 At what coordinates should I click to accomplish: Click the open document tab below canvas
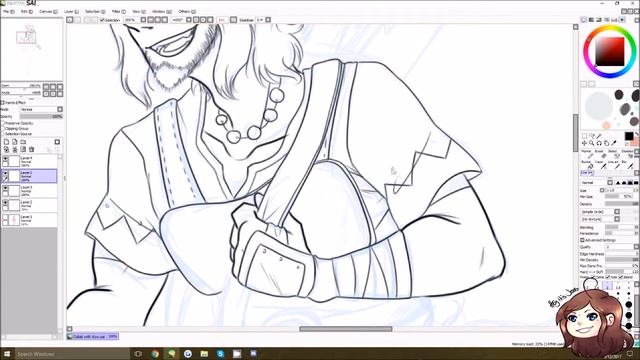(93, 337)
